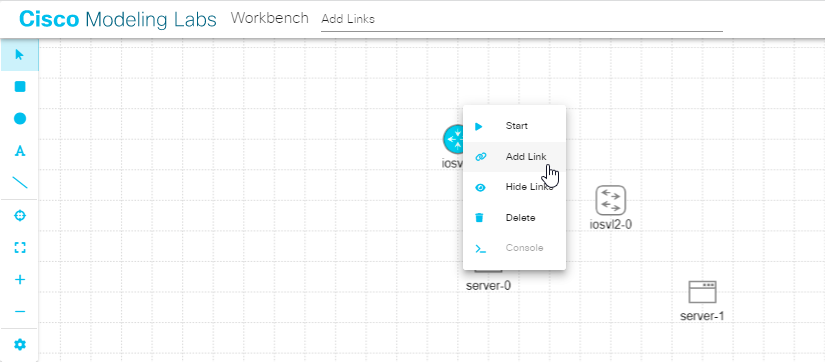Screen dimensions: 825x362
Task: Select the text annotation tool
Action: [19, 151]
